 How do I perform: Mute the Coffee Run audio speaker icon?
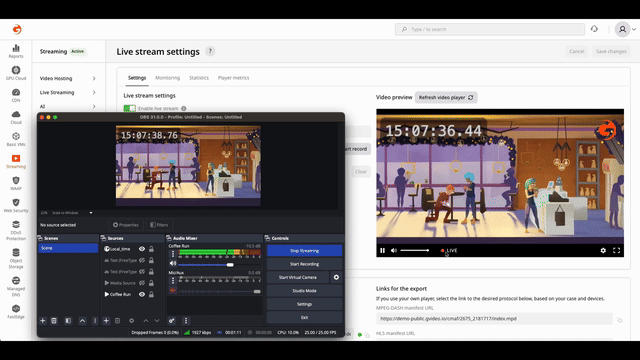(173, 264)
